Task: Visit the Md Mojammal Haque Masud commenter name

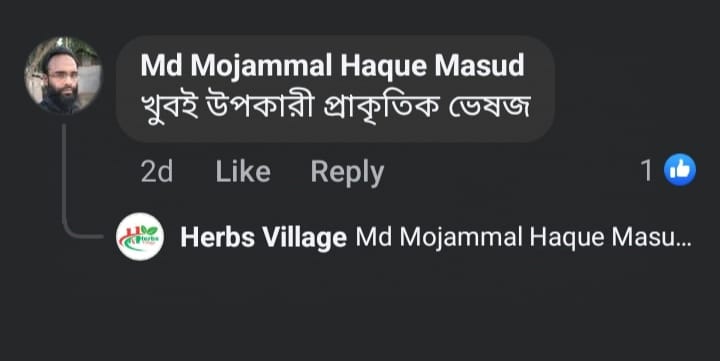Action: pyautogui.click(x=332, y=66)
